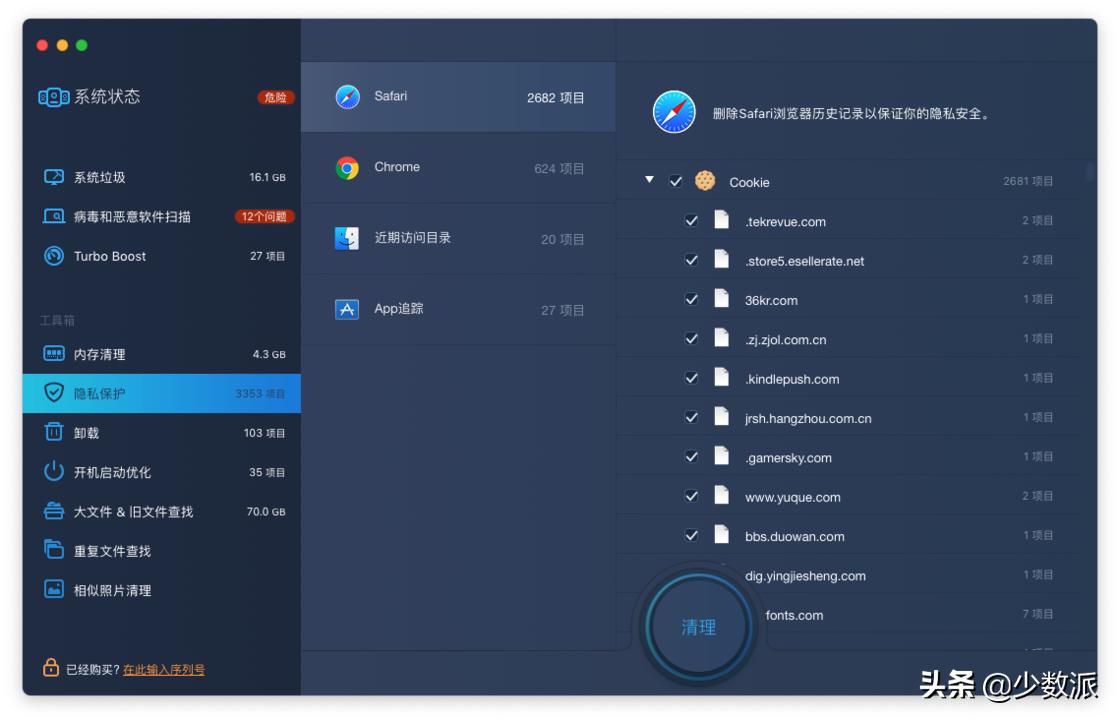Open uninstaller trash icon
Viewport: 1120px width, 722px height.
(x=54, y=432)
